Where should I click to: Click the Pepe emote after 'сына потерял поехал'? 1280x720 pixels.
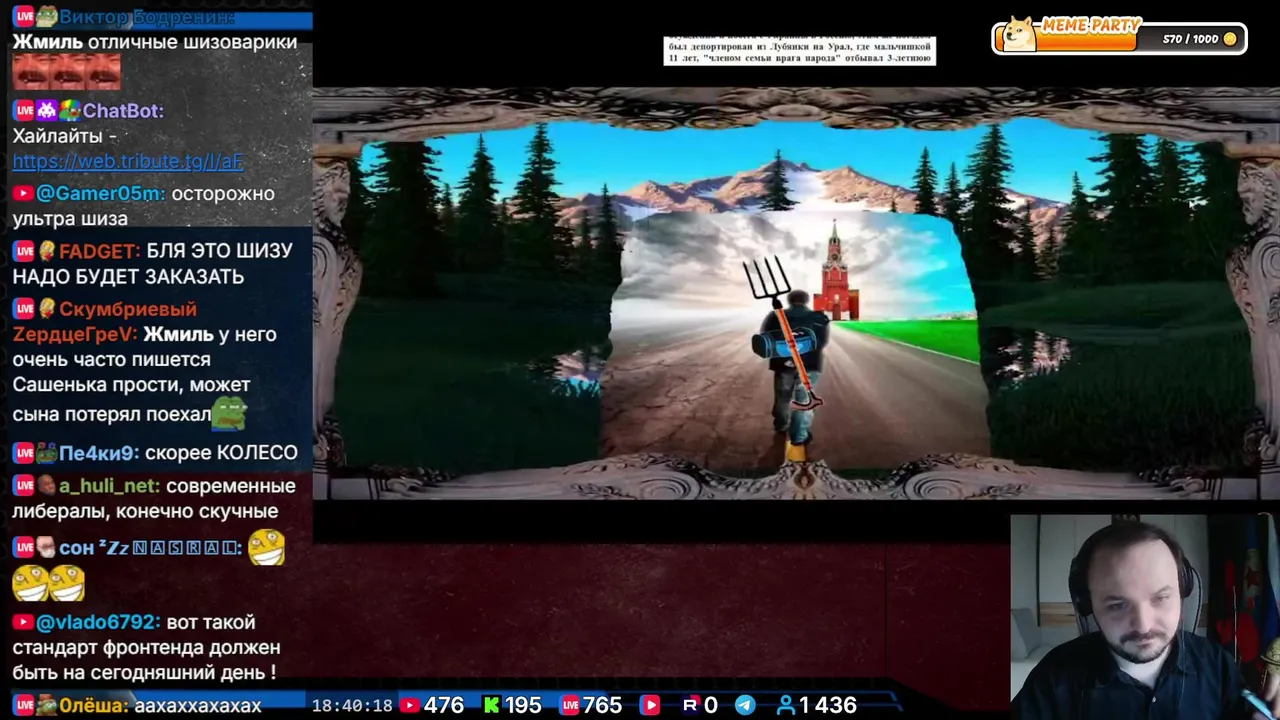pyautogui.click(x=229, y=411)
